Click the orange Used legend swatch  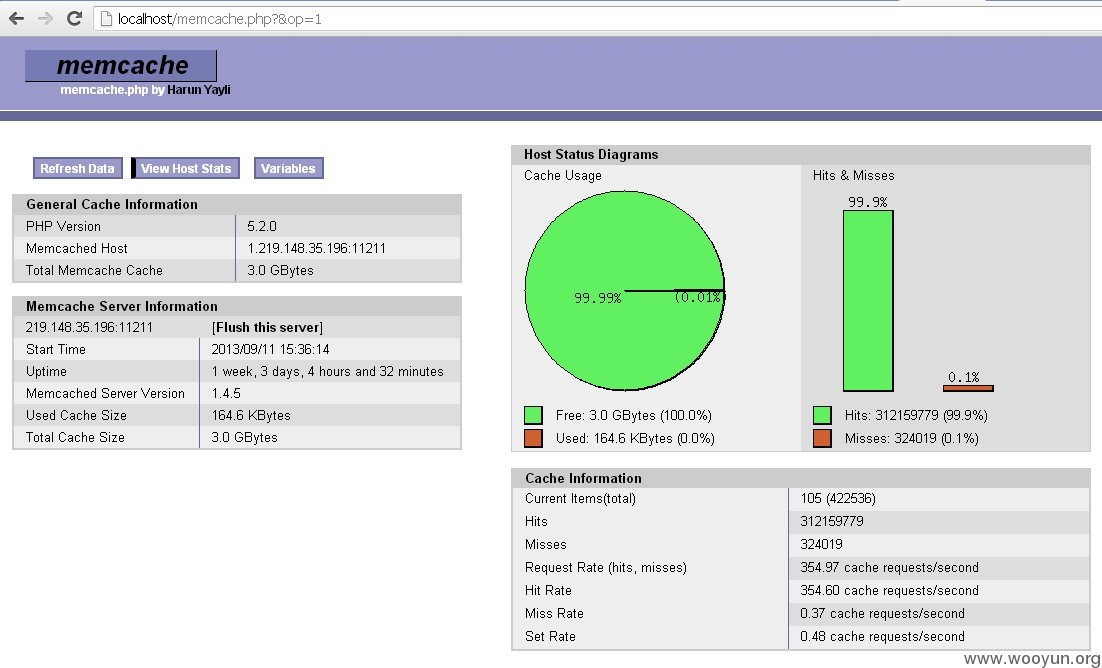click(533, 439)
